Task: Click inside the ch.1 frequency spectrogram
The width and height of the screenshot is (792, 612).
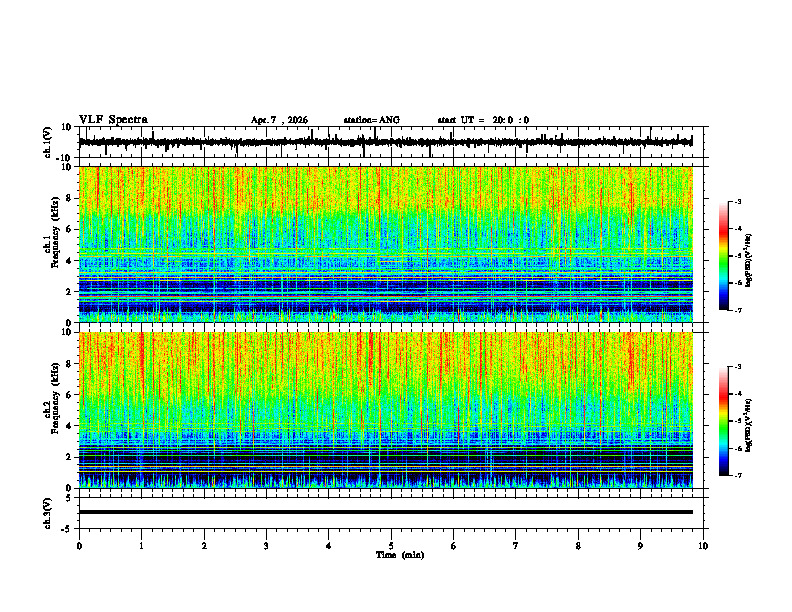Action: coord(385,244)
